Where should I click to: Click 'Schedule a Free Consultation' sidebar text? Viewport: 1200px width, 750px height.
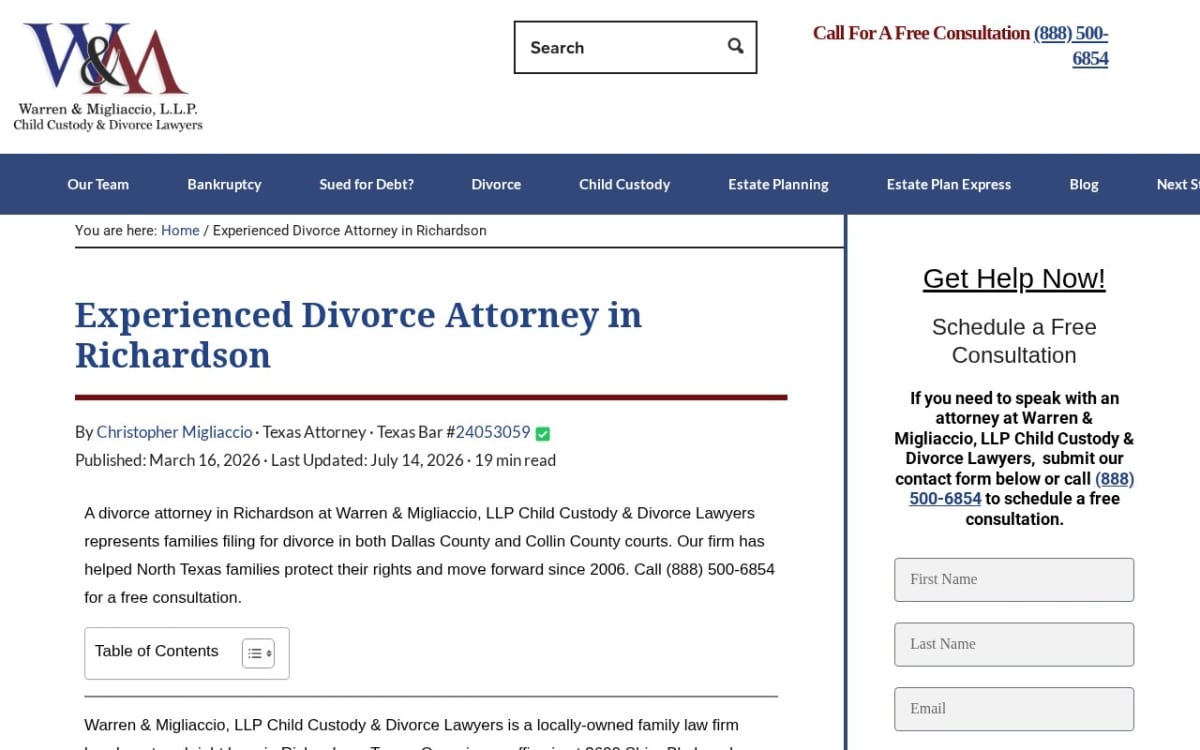click(x=1014, y=341)
